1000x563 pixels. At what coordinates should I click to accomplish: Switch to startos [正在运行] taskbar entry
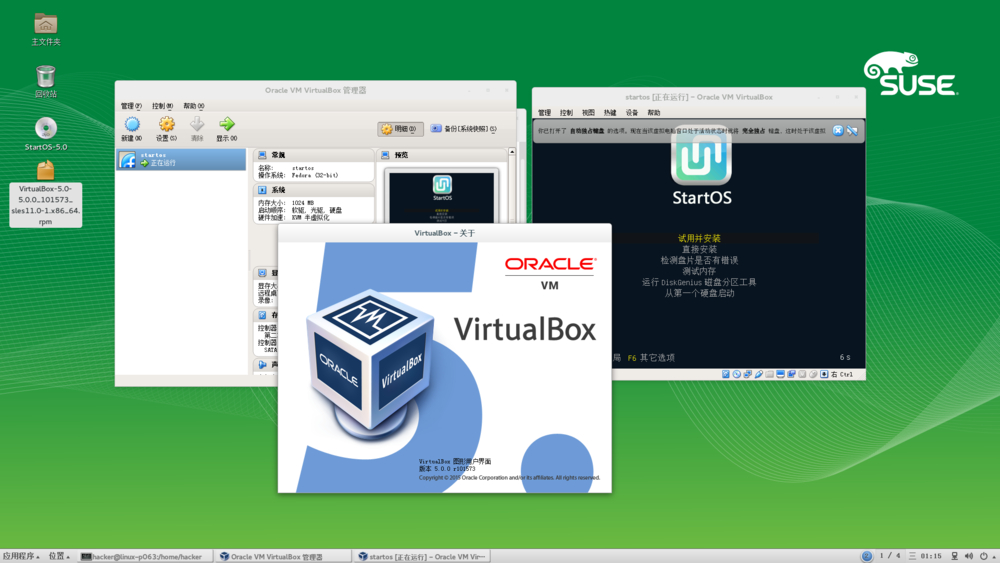point(421,557)
